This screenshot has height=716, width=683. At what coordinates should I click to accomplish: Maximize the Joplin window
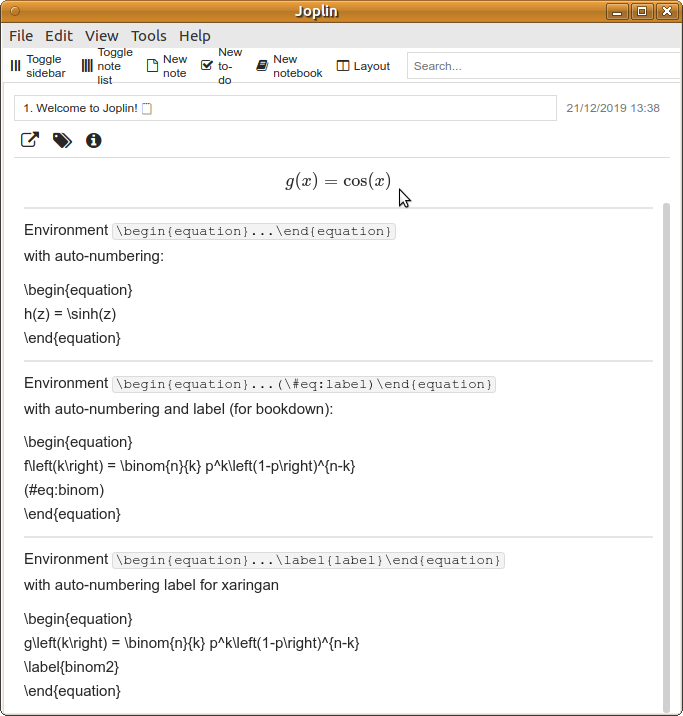tap(642, 11)
